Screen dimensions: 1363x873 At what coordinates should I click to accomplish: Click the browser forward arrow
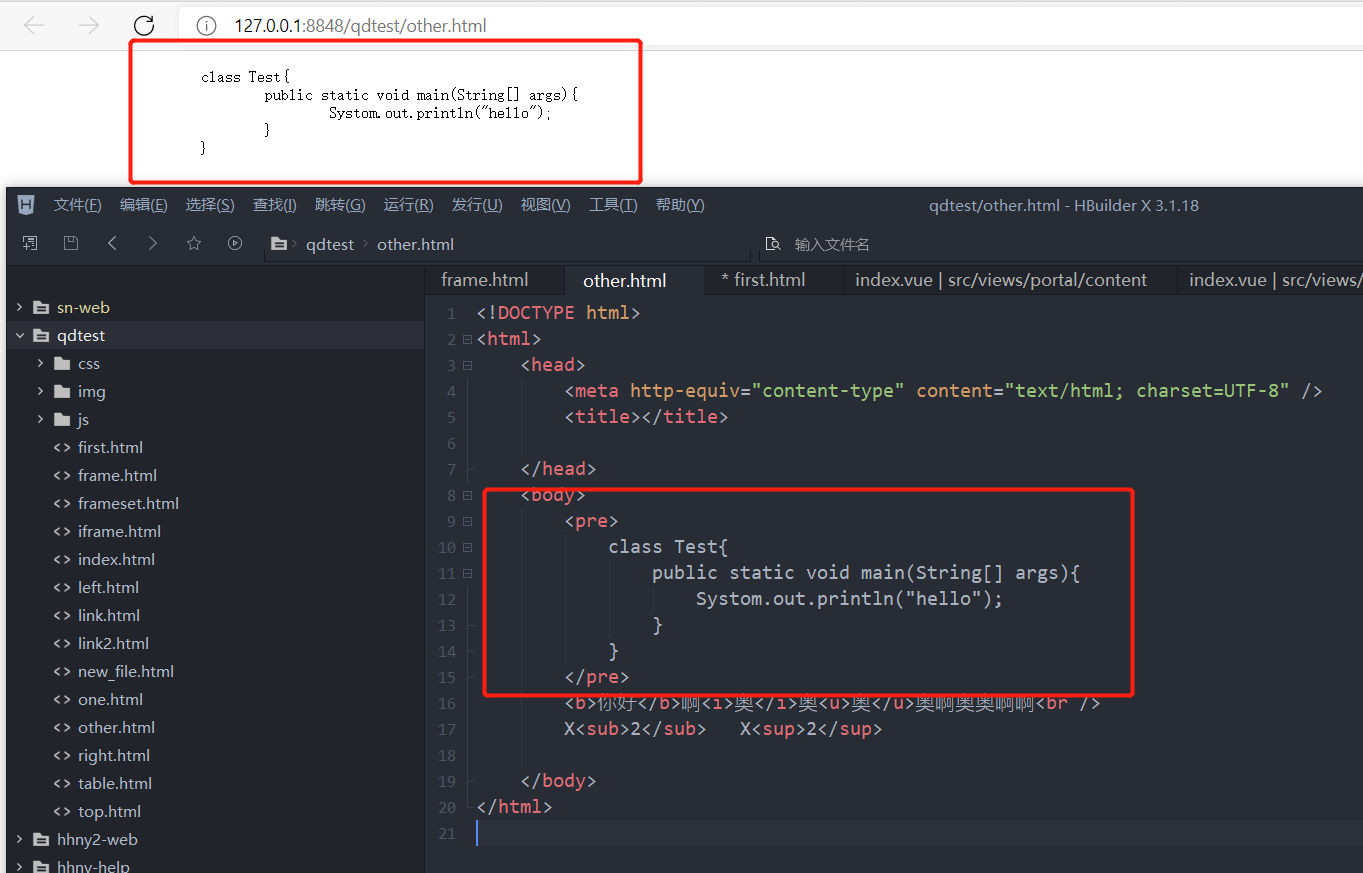coord(89,25)
